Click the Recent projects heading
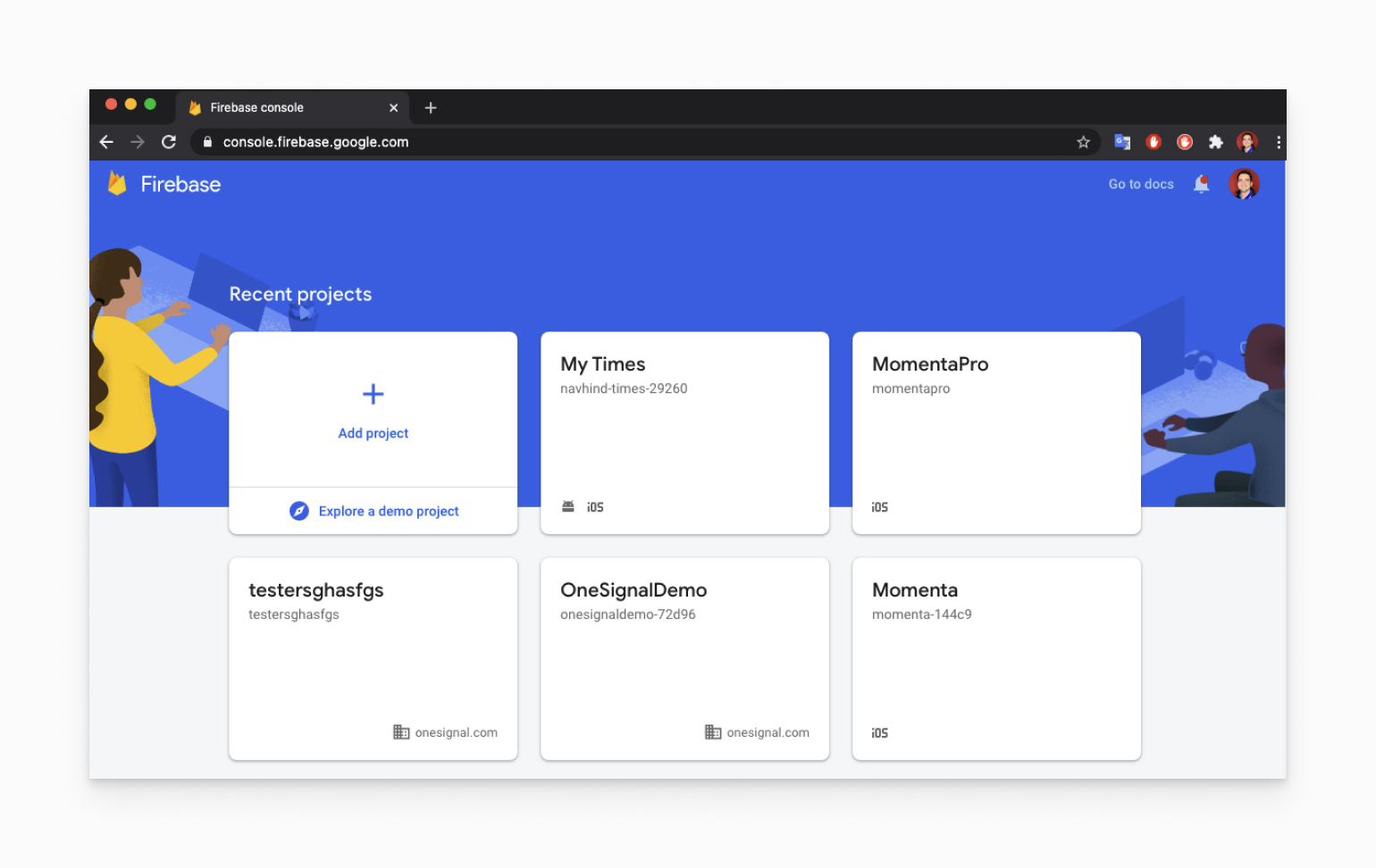The image size is (1376, 868). [300, 294]
